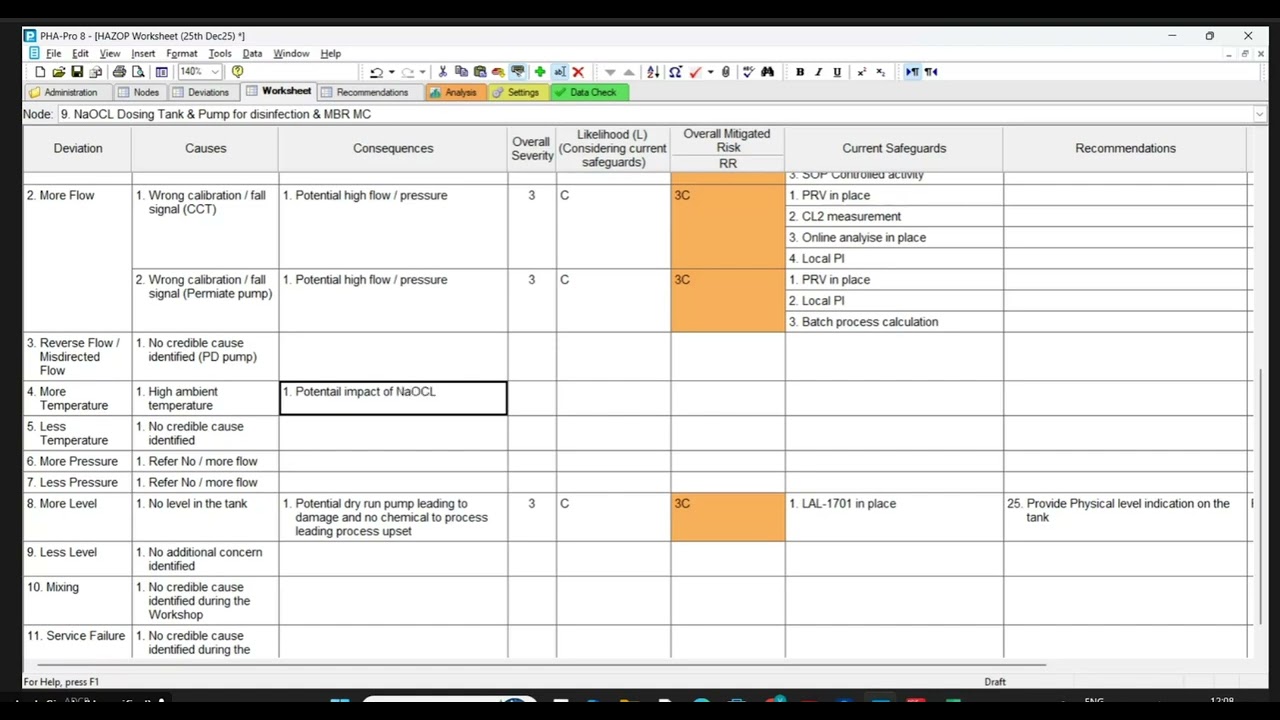Click the orange 3C risk cell for More Level

[x=728, y=517]
